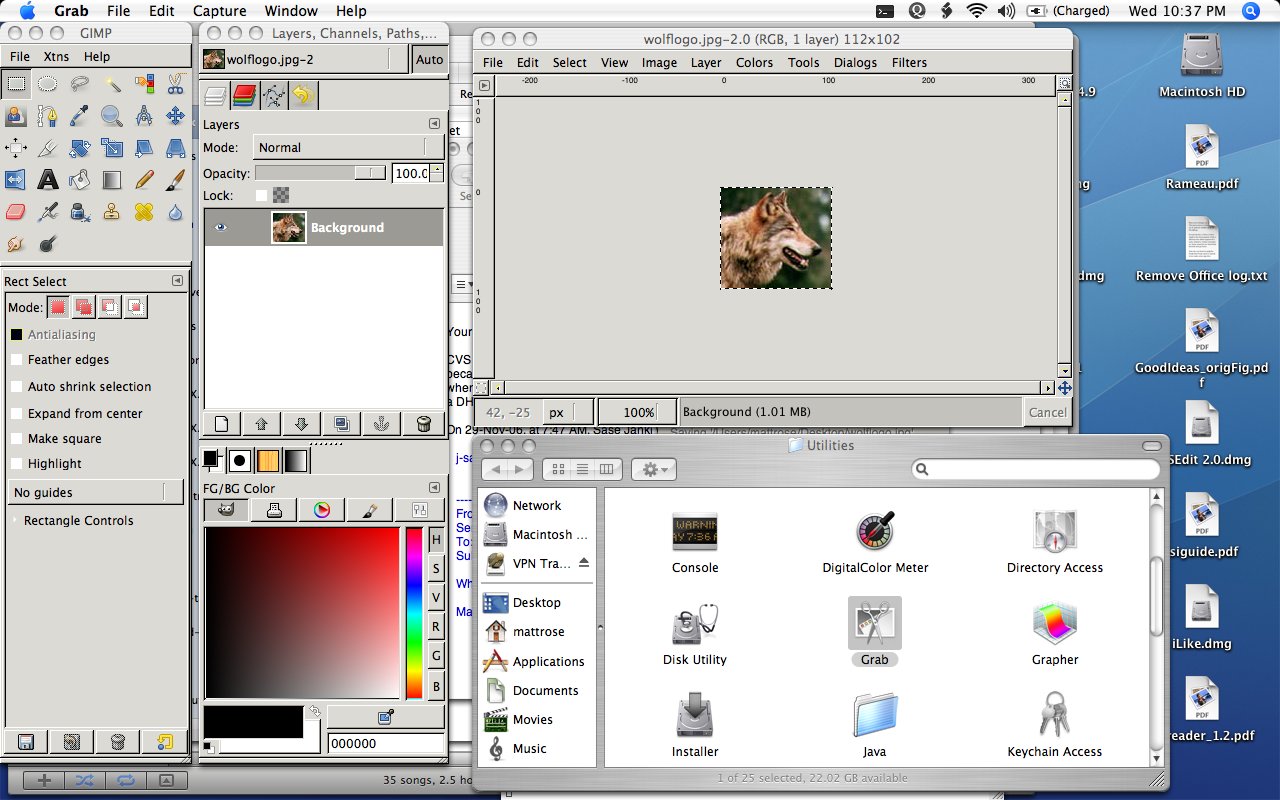Image resolution: width=1280 pixels, height=800 pixels.
Task: Toggle the Lock alpha channel checkbox
Action: (262, 196)
